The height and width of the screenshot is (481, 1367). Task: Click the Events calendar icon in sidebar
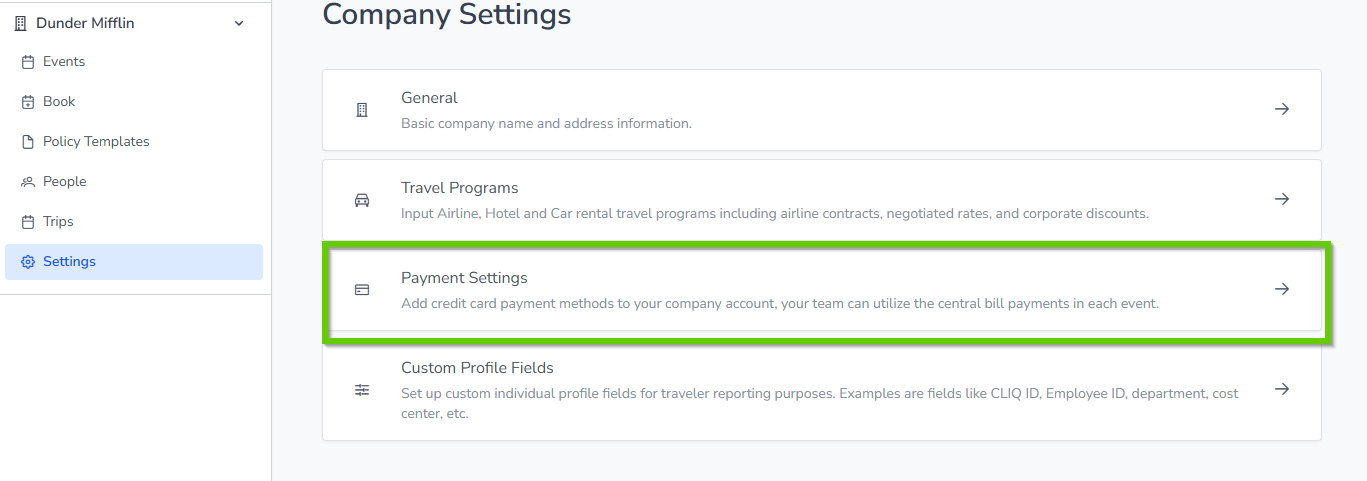click(x=28, y=62)
